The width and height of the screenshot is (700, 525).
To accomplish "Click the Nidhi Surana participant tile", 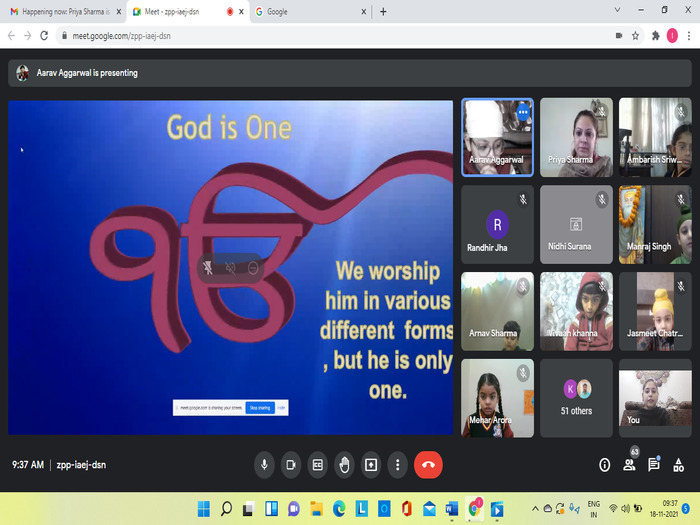I will tap(576, 225).
